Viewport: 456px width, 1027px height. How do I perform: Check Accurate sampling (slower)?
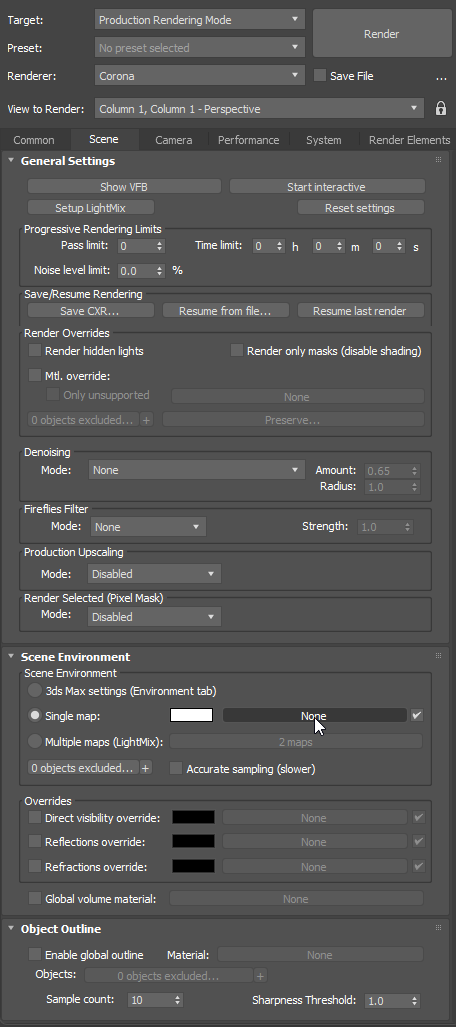176,768
